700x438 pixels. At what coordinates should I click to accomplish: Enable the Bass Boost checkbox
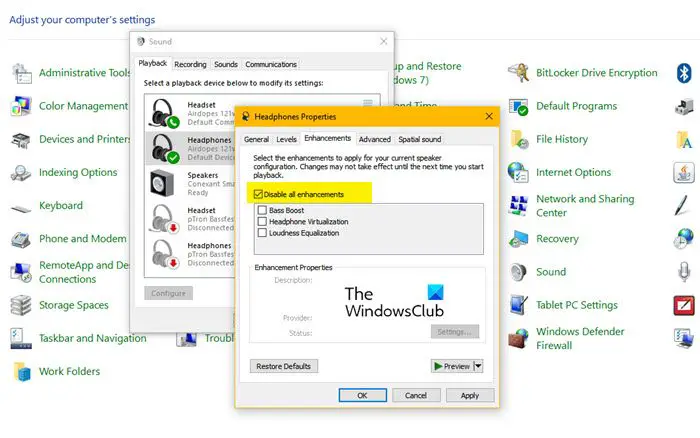262,210
